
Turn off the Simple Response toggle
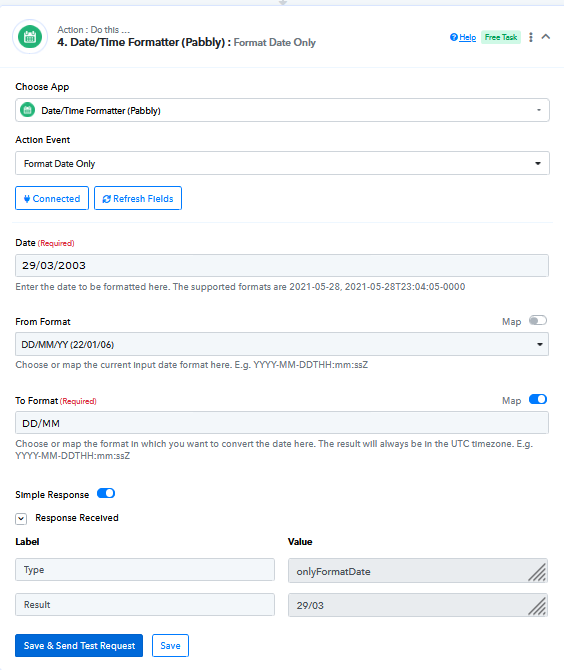point(106,494)
